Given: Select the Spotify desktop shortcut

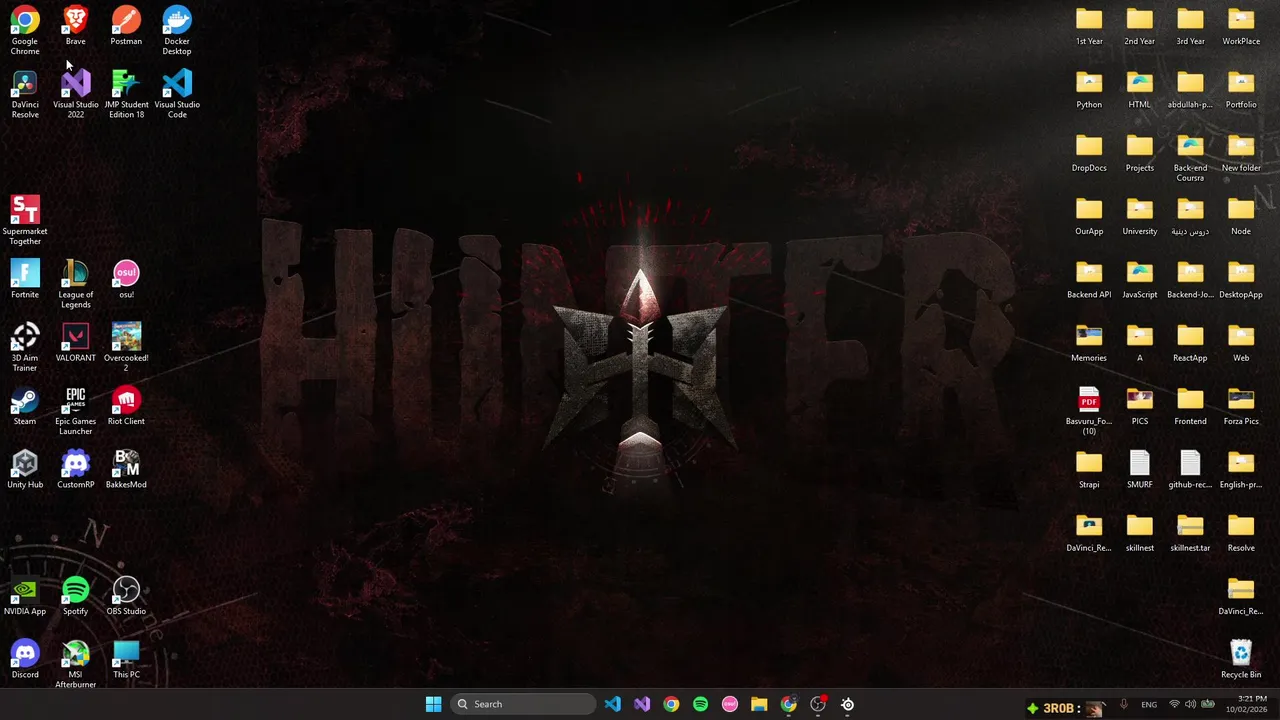Looking at the screenshot, I should click(x=75, y=596).
